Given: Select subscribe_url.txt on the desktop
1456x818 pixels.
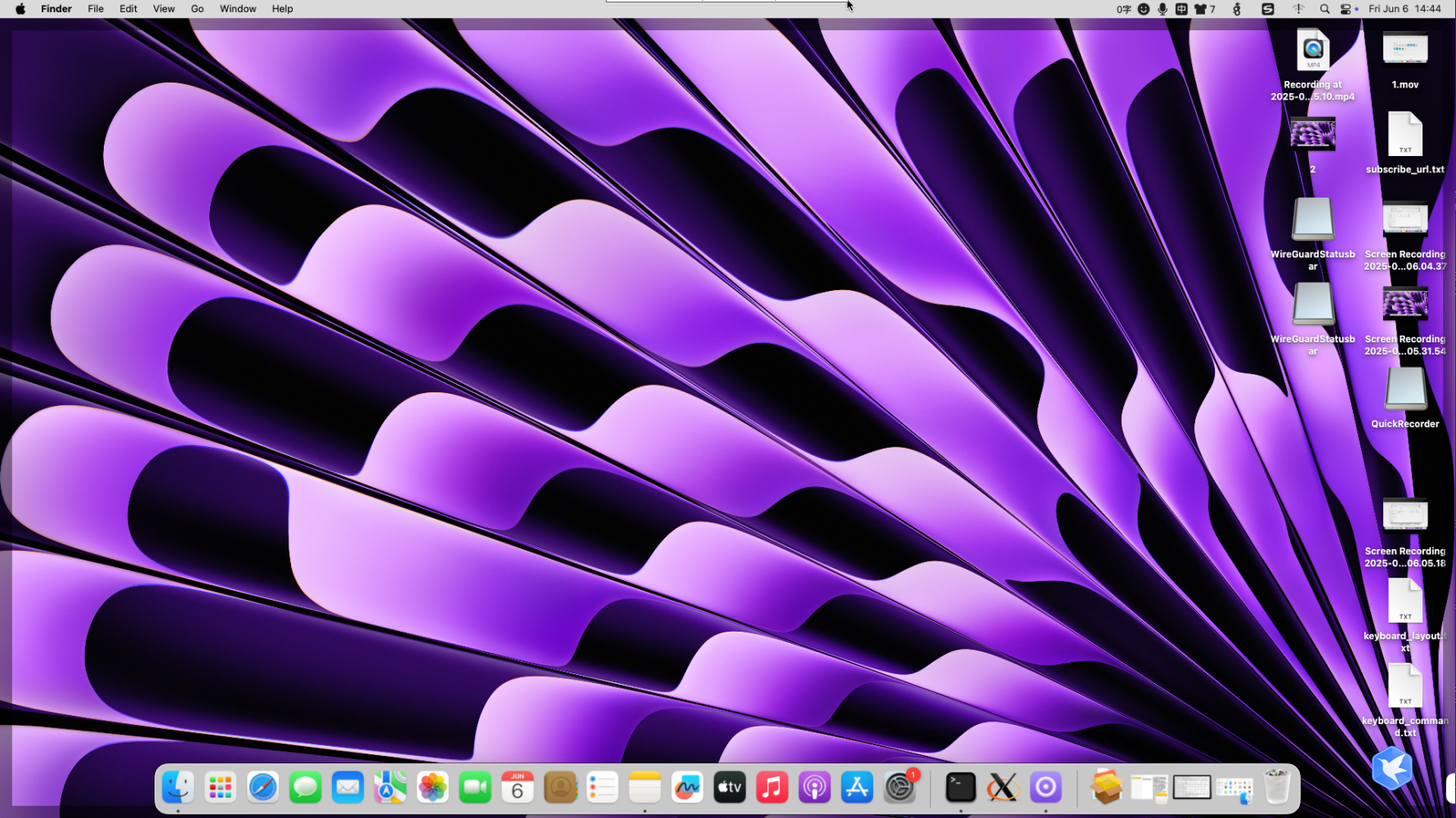Looking at the screenshot, I should pos(1405,143).
